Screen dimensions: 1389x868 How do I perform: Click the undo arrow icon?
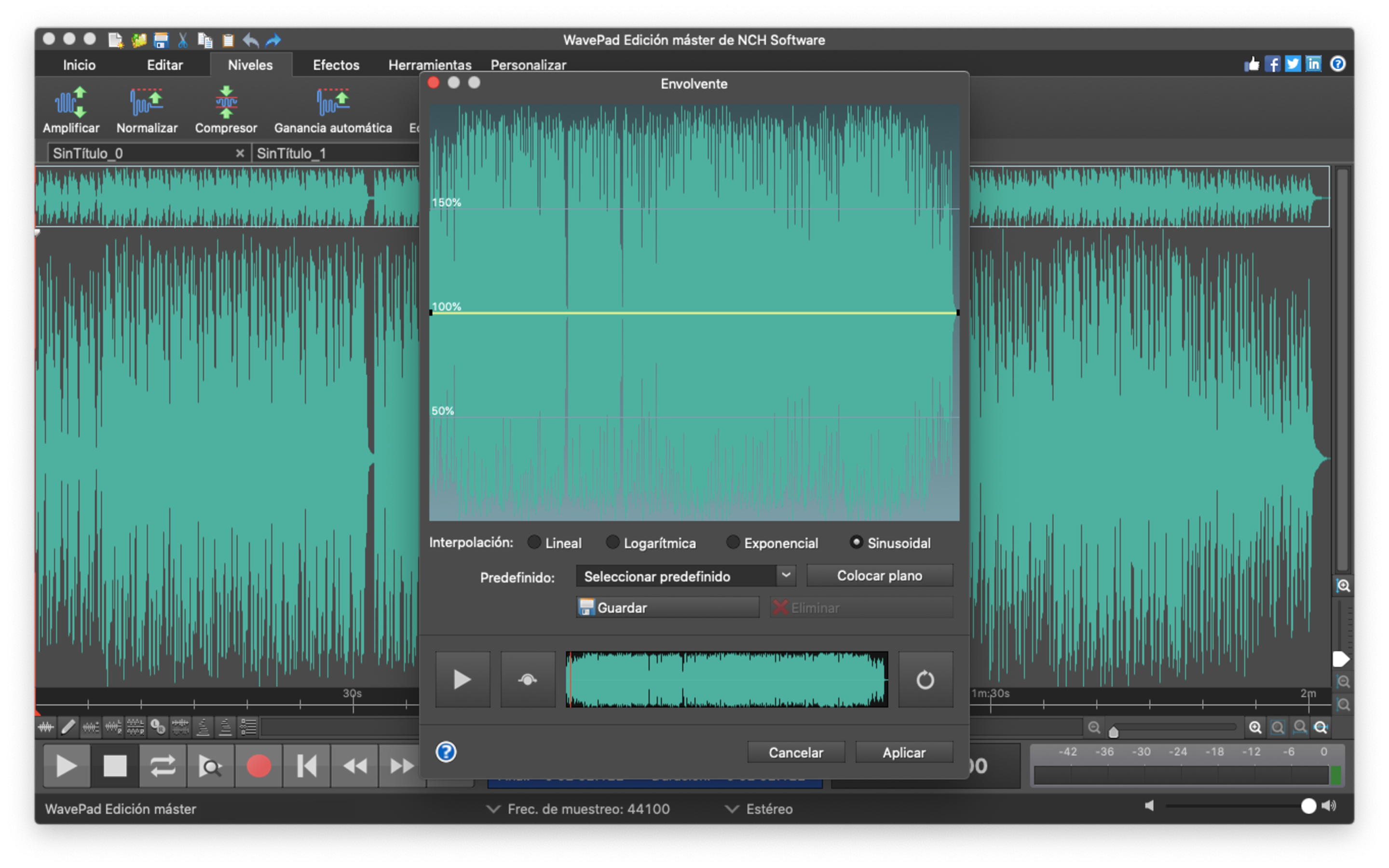click(251, 40)
